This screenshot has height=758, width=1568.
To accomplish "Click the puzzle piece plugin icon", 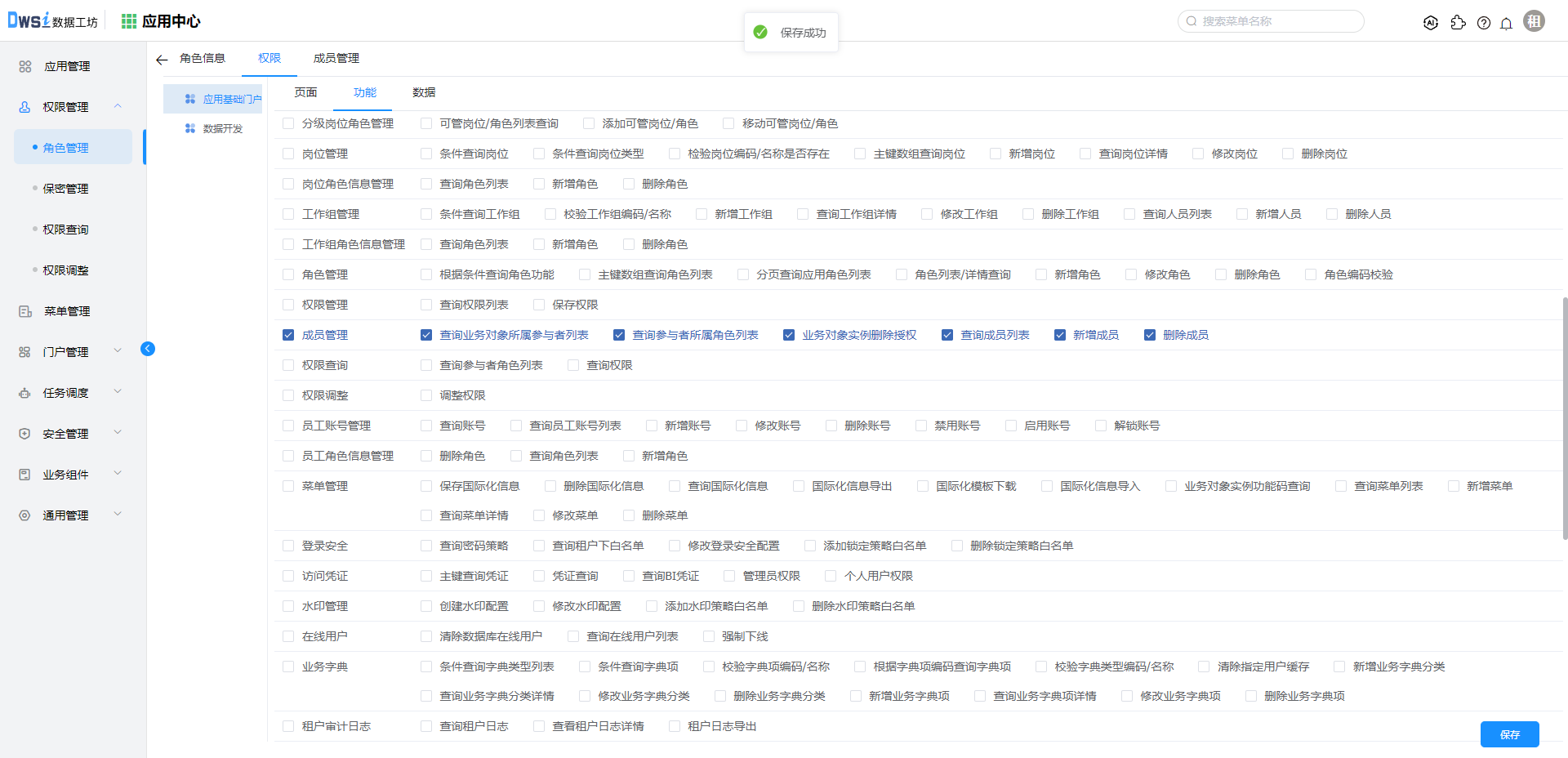I will click(1458, 23).
